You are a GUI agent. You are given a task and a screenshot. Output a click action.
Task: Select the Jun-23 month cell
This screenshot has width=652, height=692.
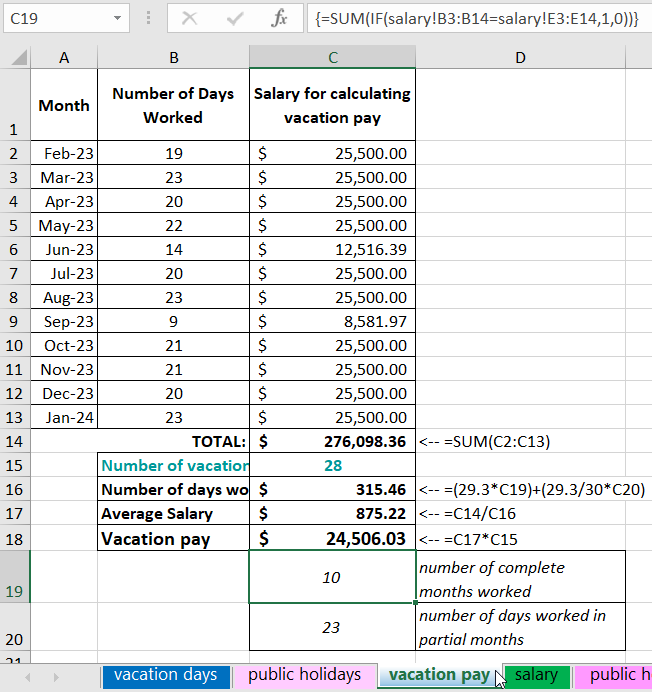pos(64,249)
